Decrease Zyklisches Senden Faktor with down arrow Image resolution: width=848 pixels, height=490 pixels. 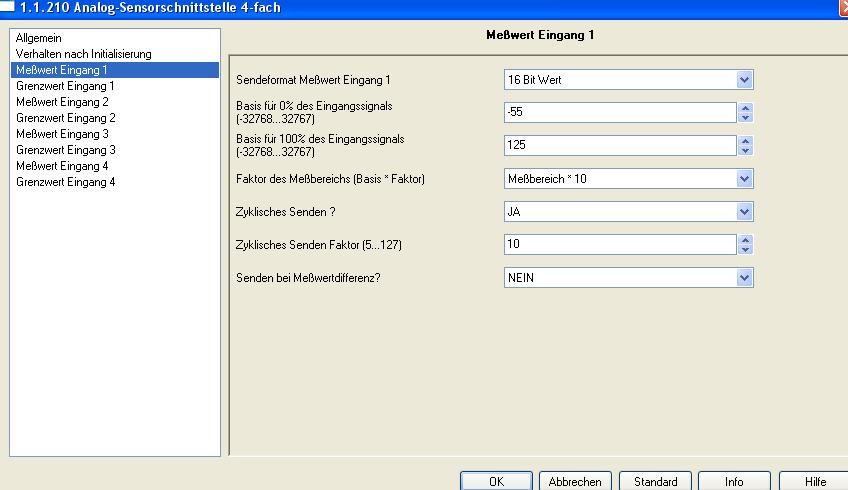click(745, 250)
